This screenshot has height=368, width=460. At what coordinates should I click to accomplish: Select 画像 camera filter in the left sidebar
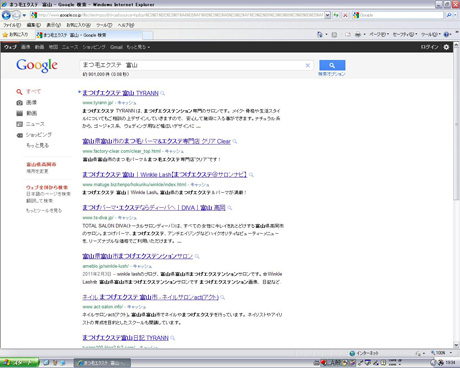(x=31, y=102)
